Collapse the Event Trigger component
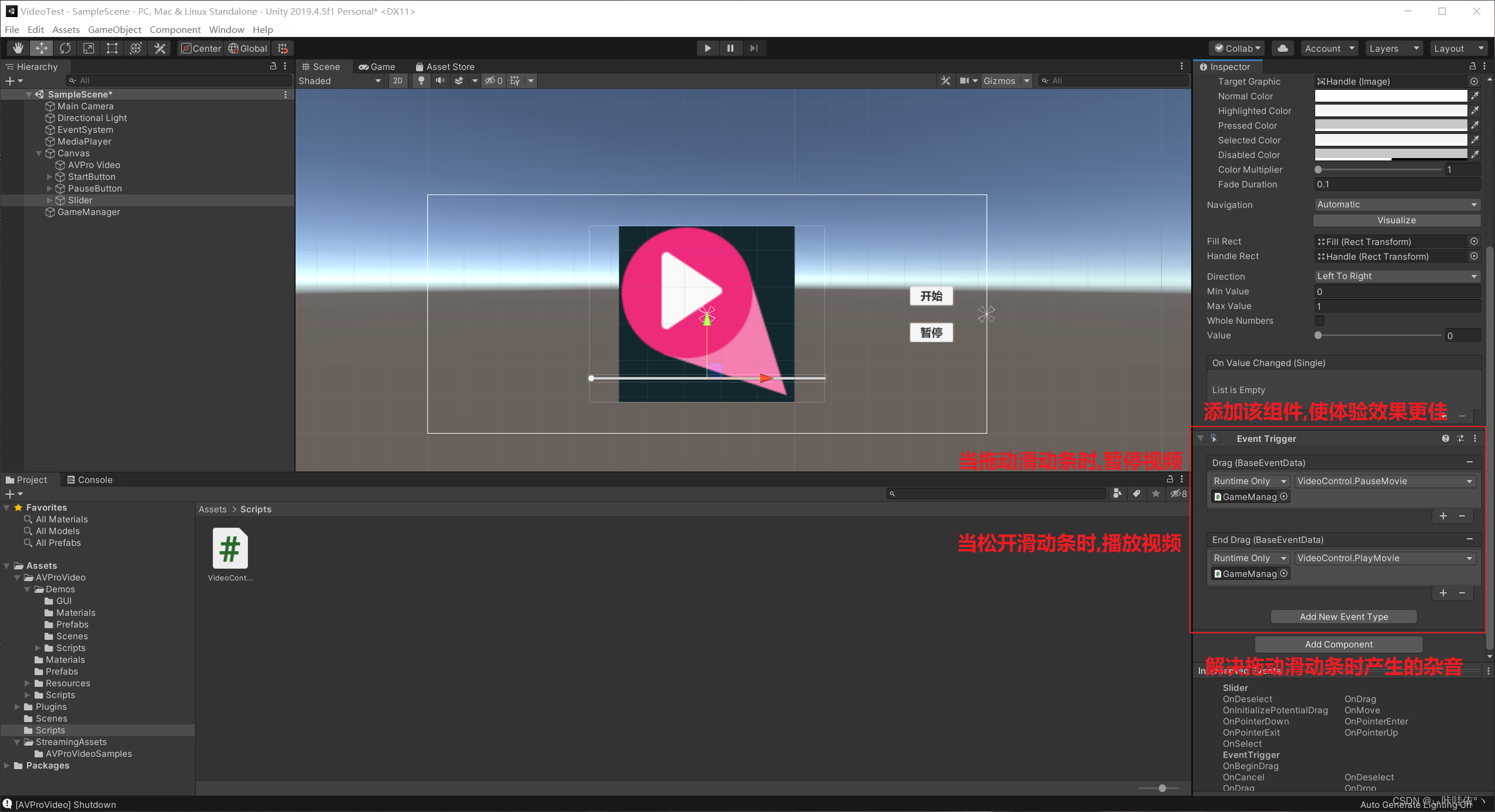 click(x=1201, y=438)
